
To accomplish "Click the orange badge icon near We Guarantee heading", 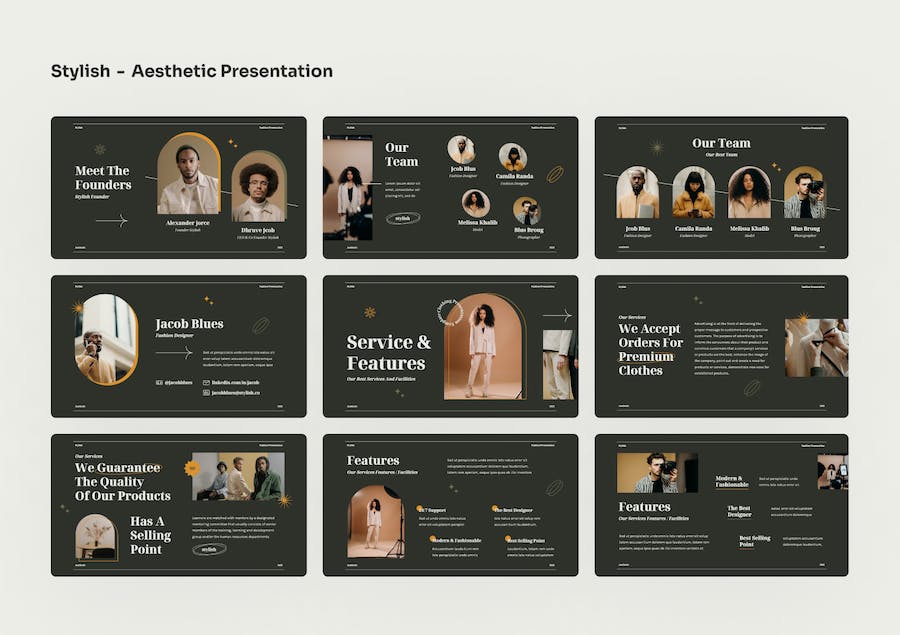I will click(192, 467).
